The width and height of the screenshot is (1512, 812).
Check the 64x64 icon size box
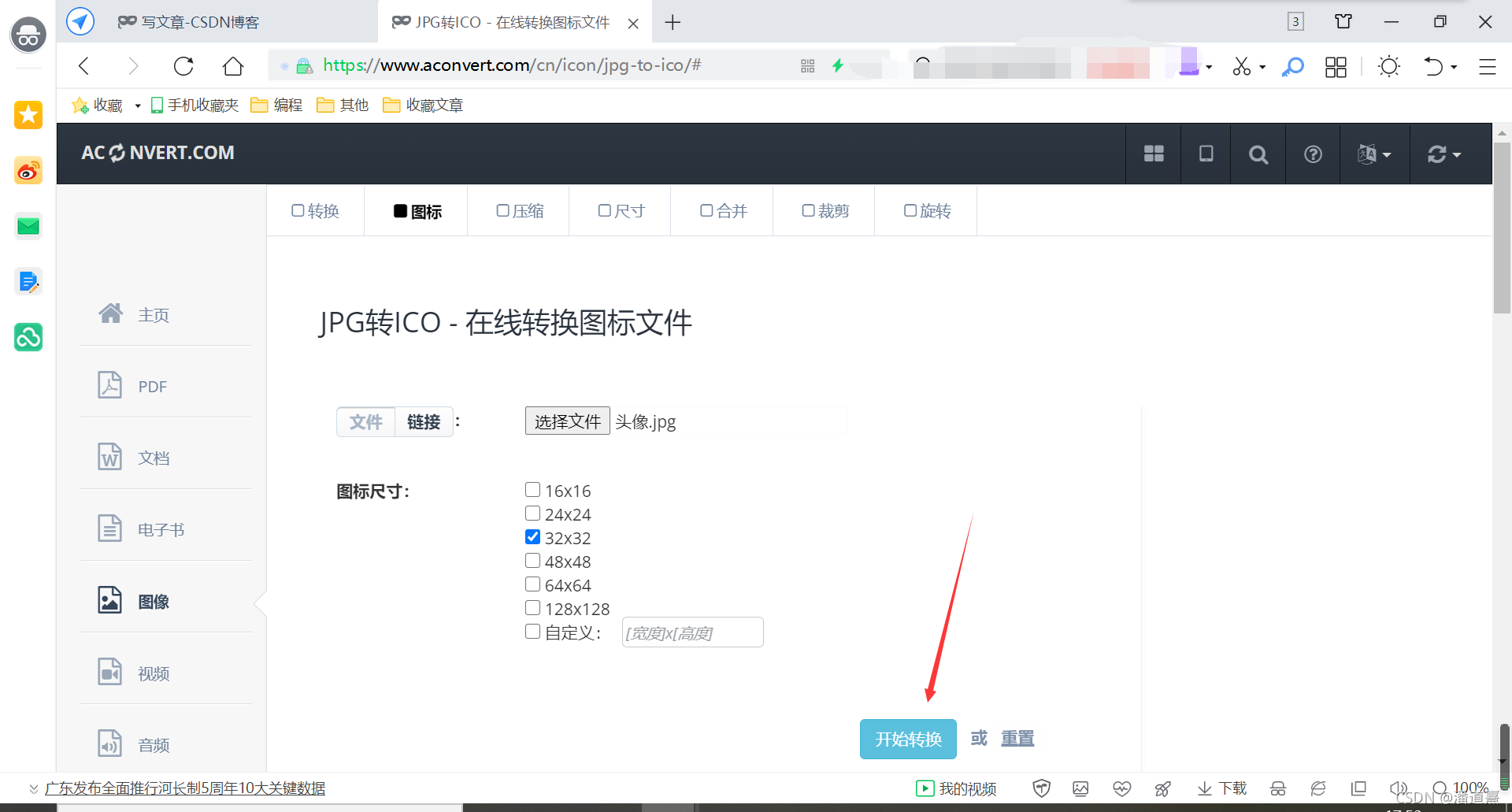click(x=532, y=584)
